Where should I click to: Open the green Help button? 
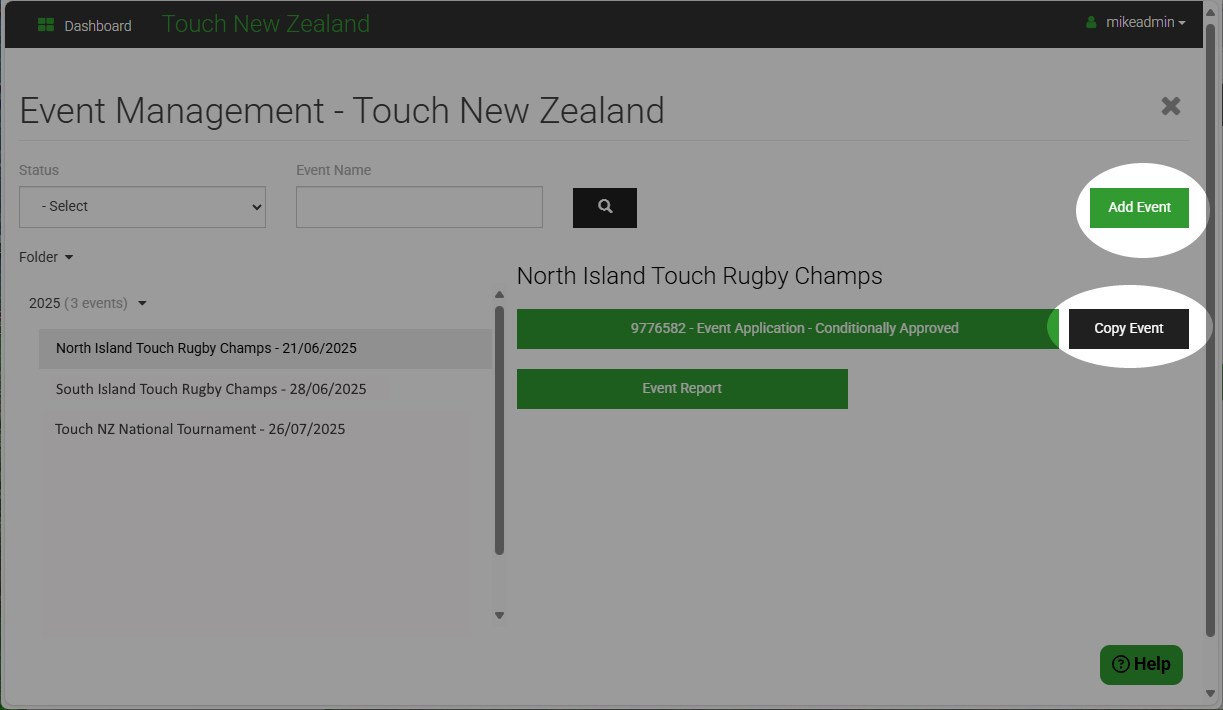coord(1141,665)
